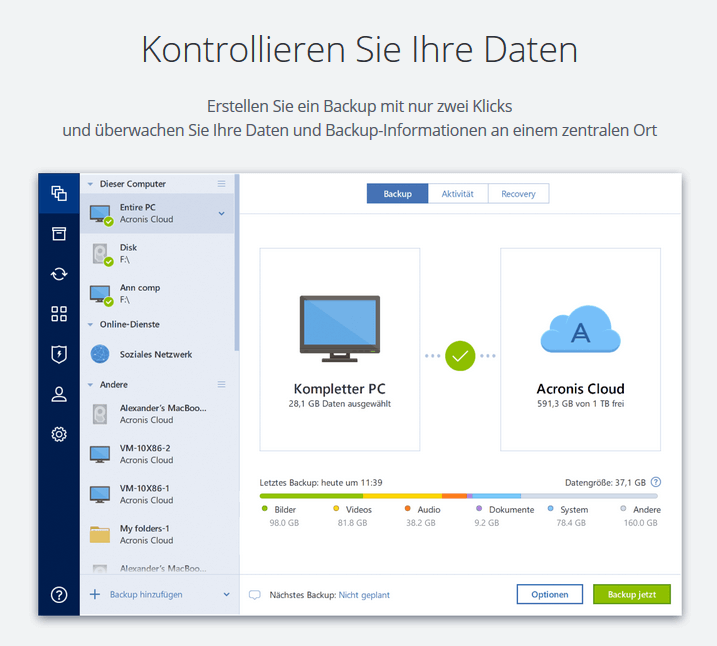Click the Entire PC monitor icon

click(x=101, y=214)
